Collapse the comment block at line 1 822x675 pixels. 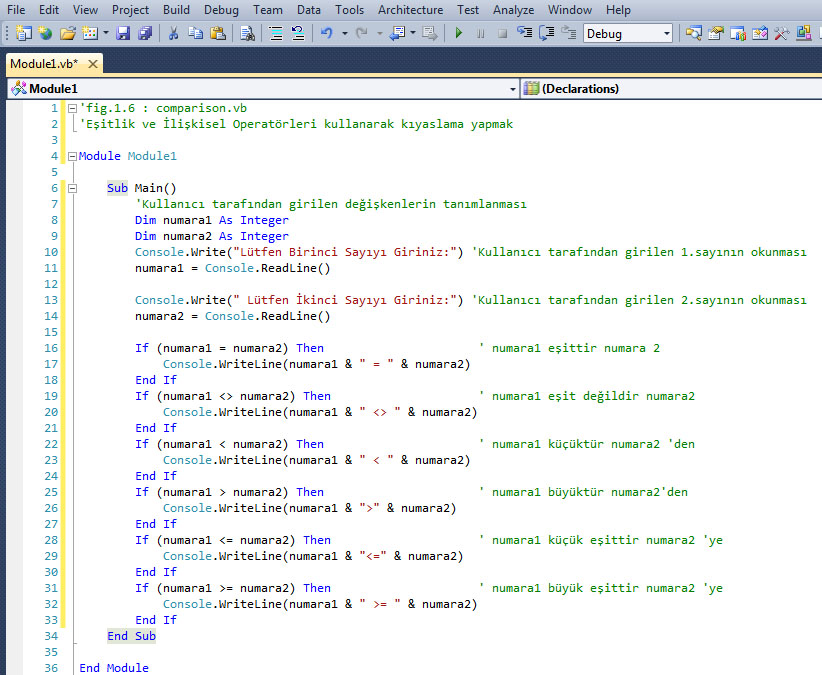coord(72,108)
